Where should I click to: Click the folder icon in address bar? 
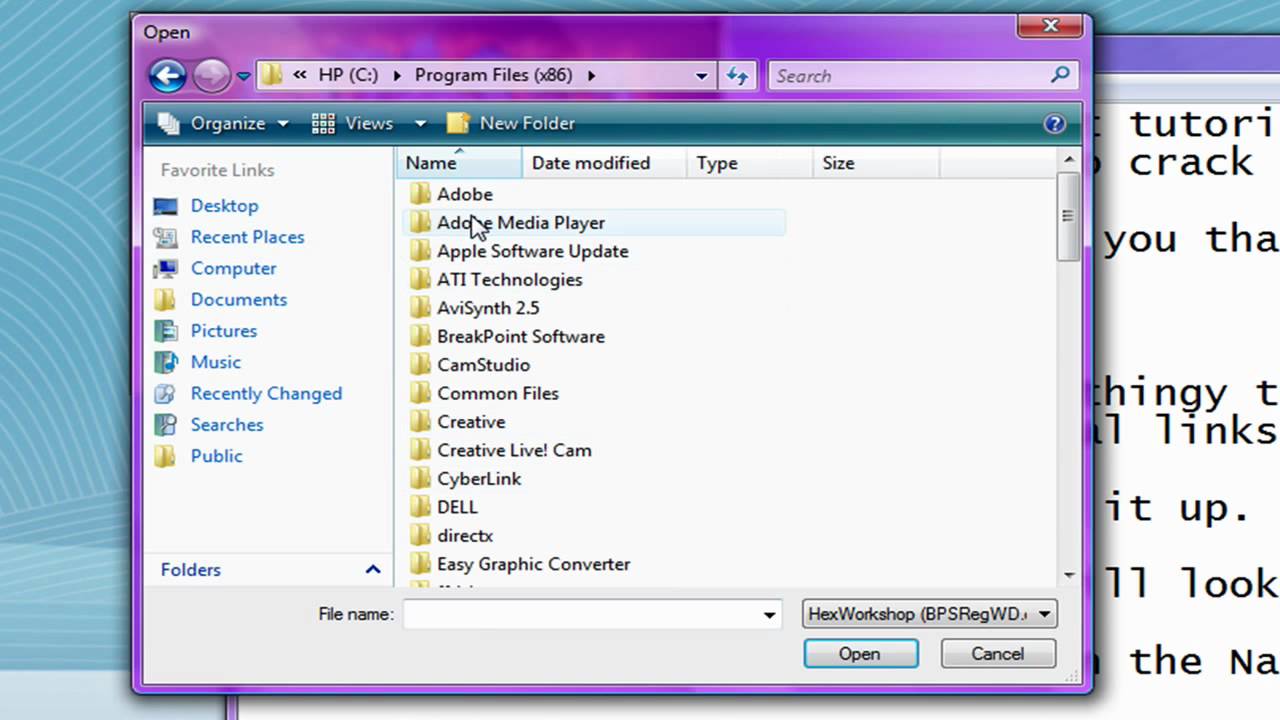[271, 75]
